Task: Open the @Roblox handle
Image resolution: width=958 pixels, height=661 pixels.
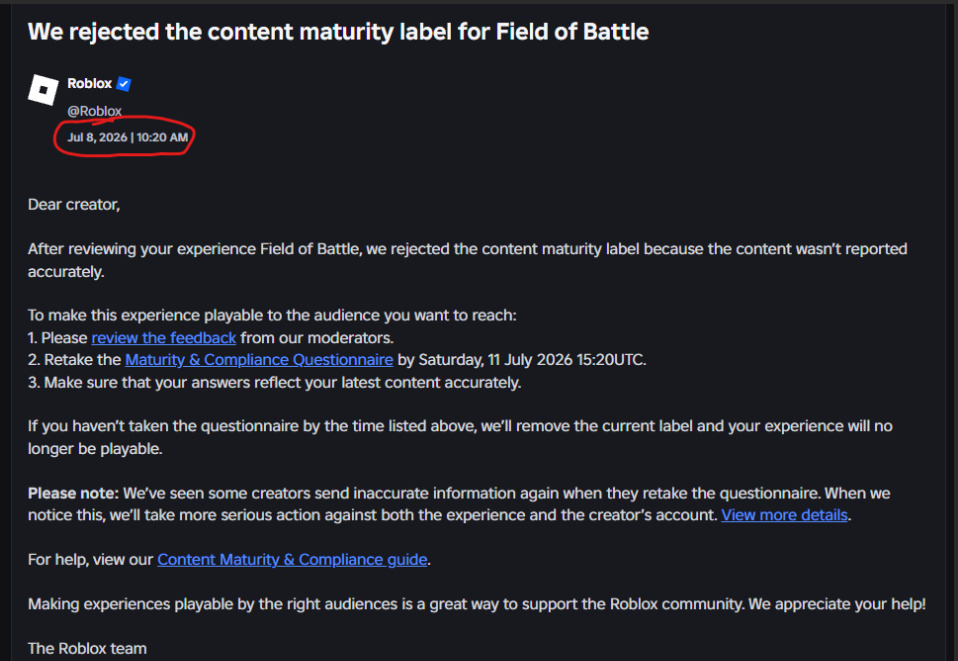Action: click(x=94, y=111)
